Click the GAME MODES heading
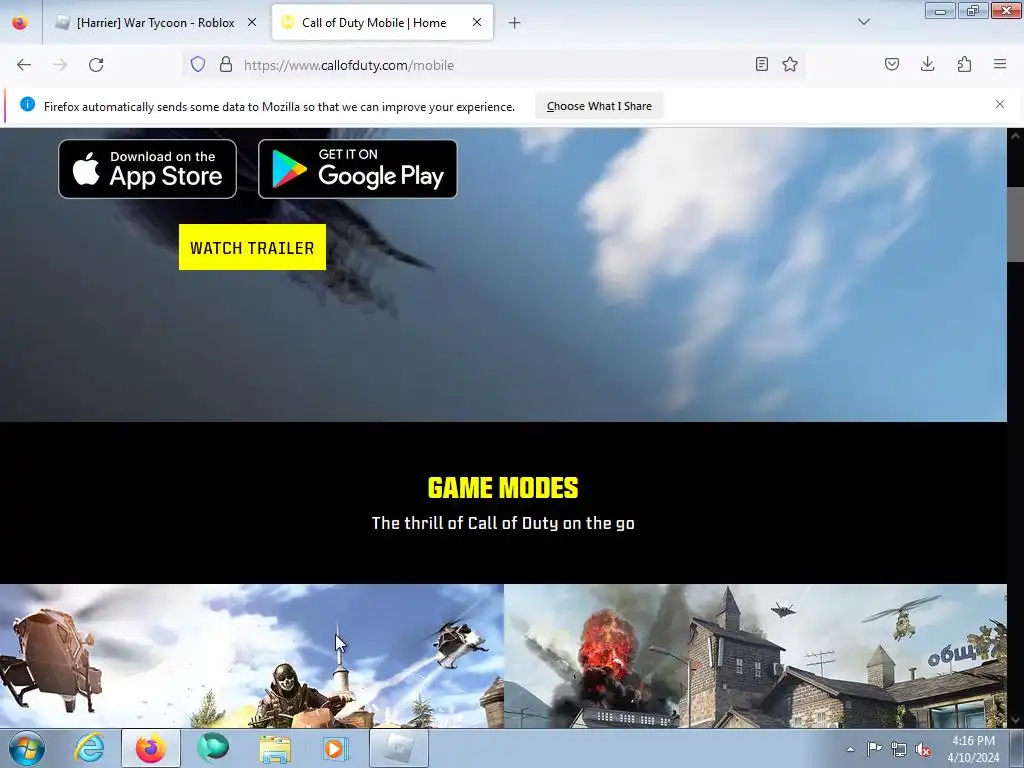The height and width of the screenshot is (768, 1024). (503, 488)
